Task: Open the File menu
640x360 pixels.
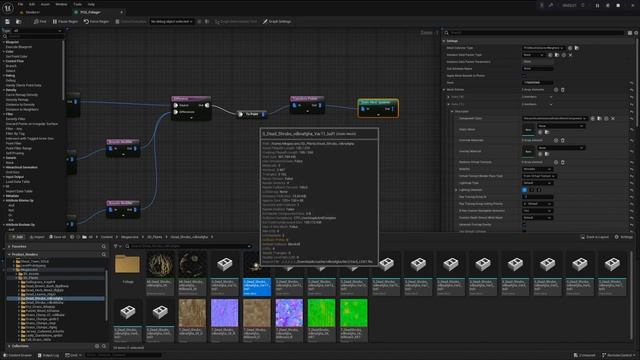Action: click(x=20, y=4)
